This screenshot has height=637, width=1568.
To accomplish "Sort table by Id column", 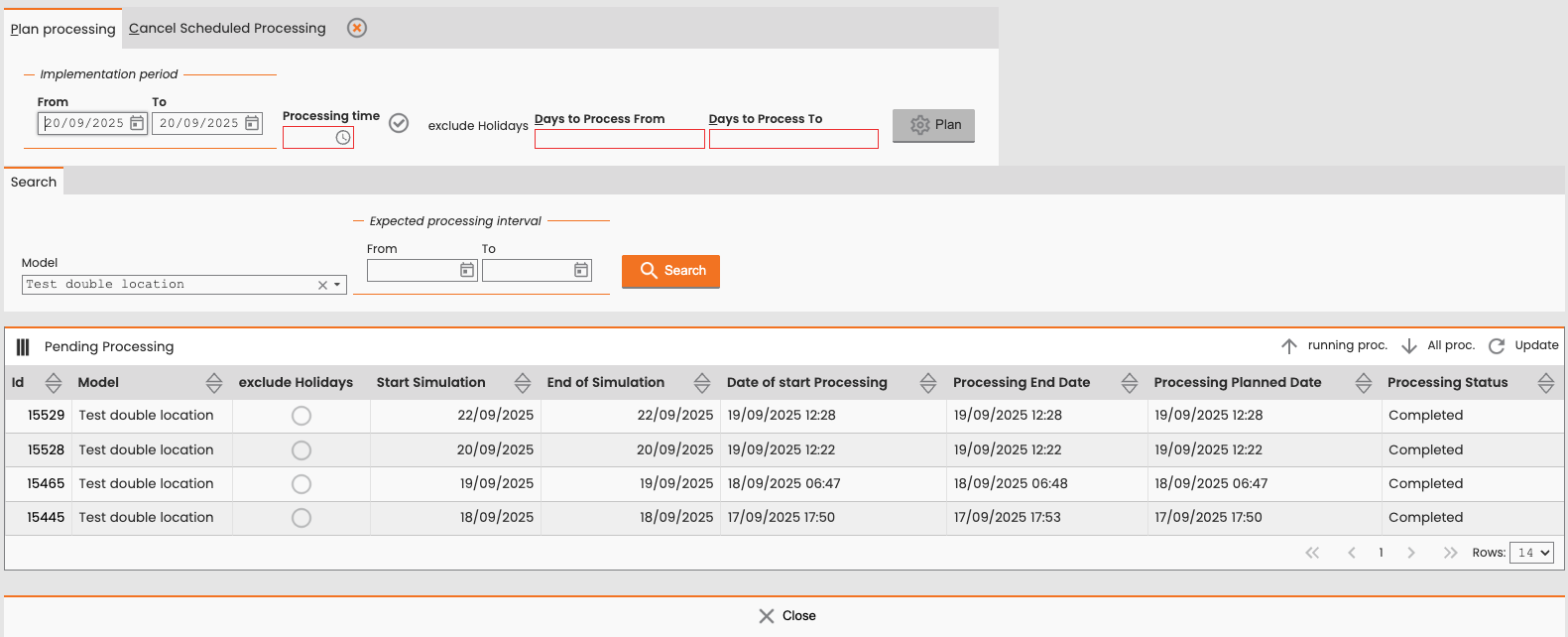I will point(54,383).
